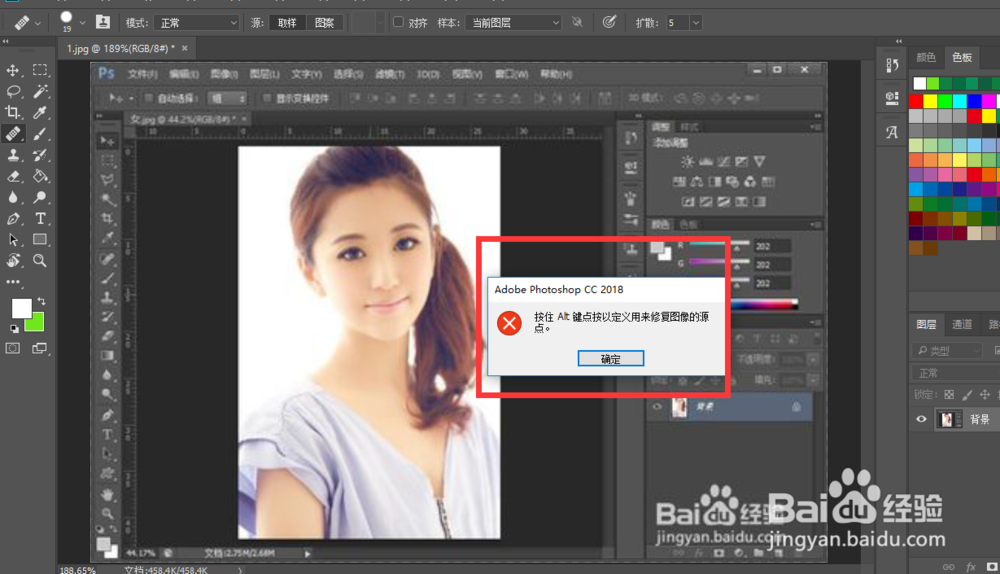Screen dimensions: 1000x574
Task: Switch to the 颜色 color tab
Action: [x=926, y=57]
